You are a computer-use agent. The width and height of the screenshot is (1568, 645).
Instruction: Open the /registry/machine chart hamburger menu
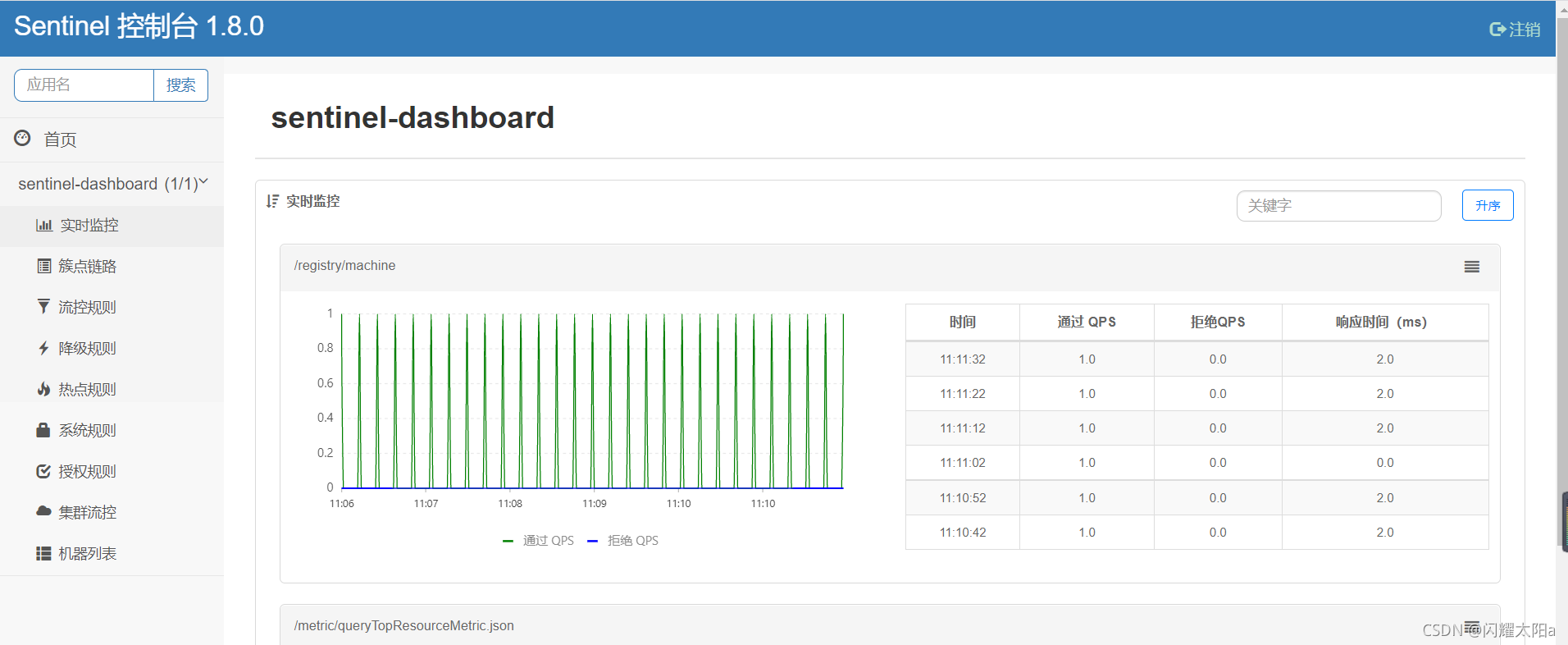point(1472,267)
